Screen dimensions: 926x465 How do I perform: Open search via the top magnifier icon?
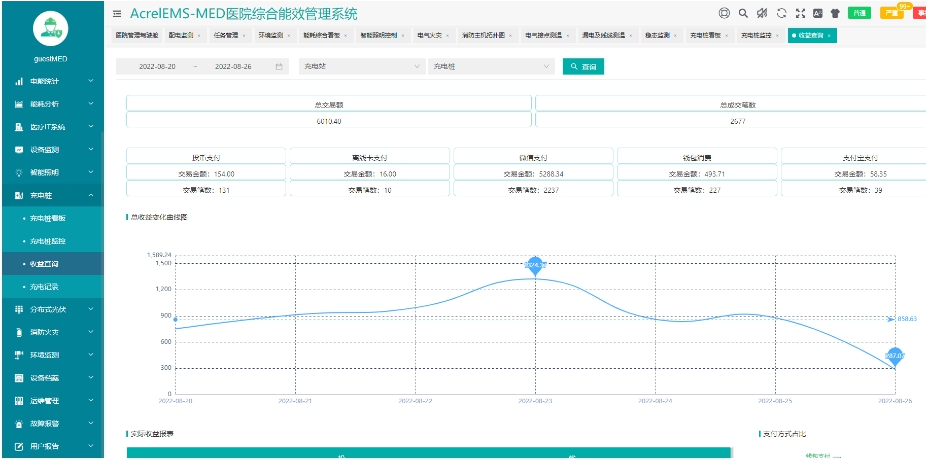coord(744,13)
